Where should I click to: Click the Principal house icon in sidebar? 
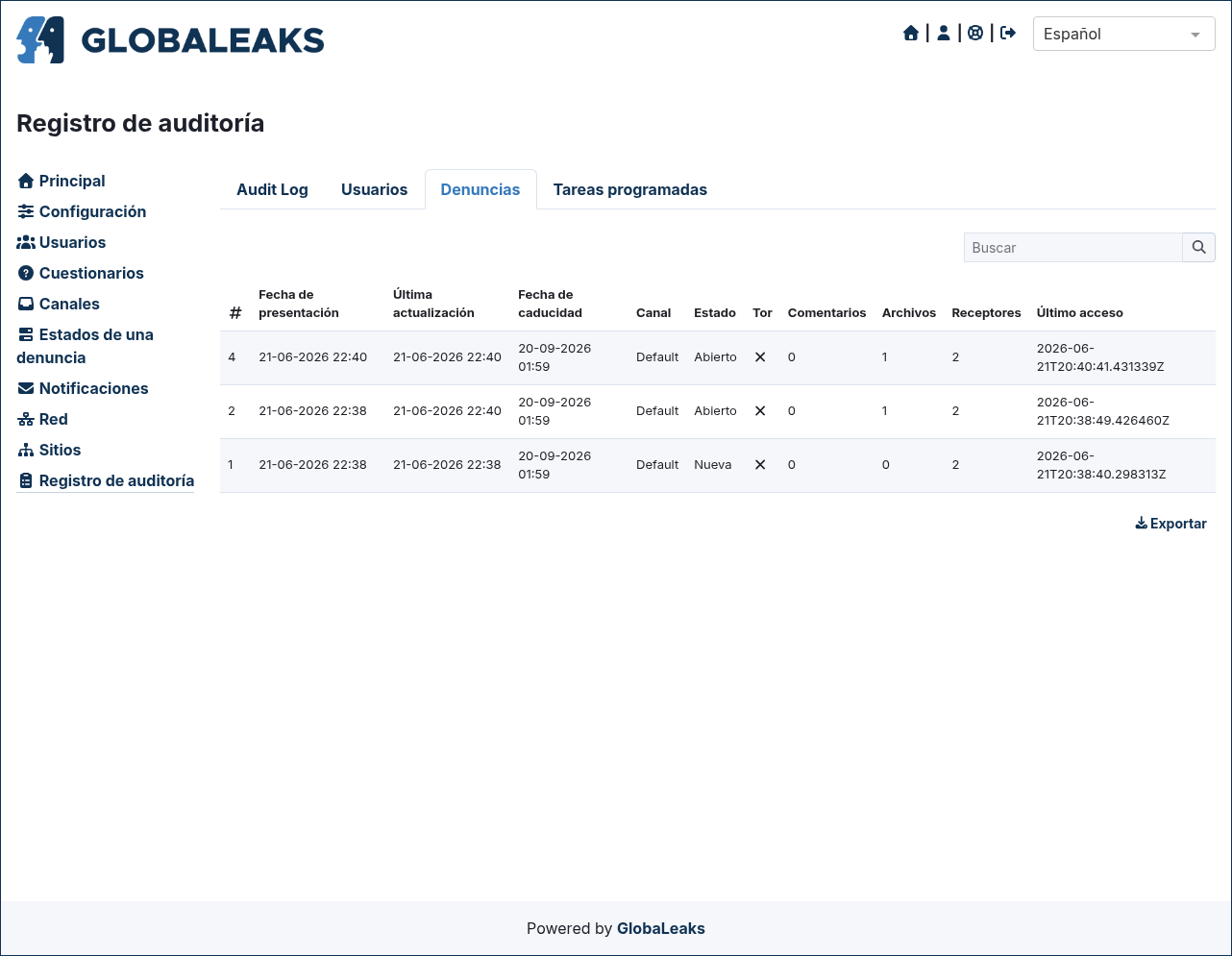[x=26, y=181]
